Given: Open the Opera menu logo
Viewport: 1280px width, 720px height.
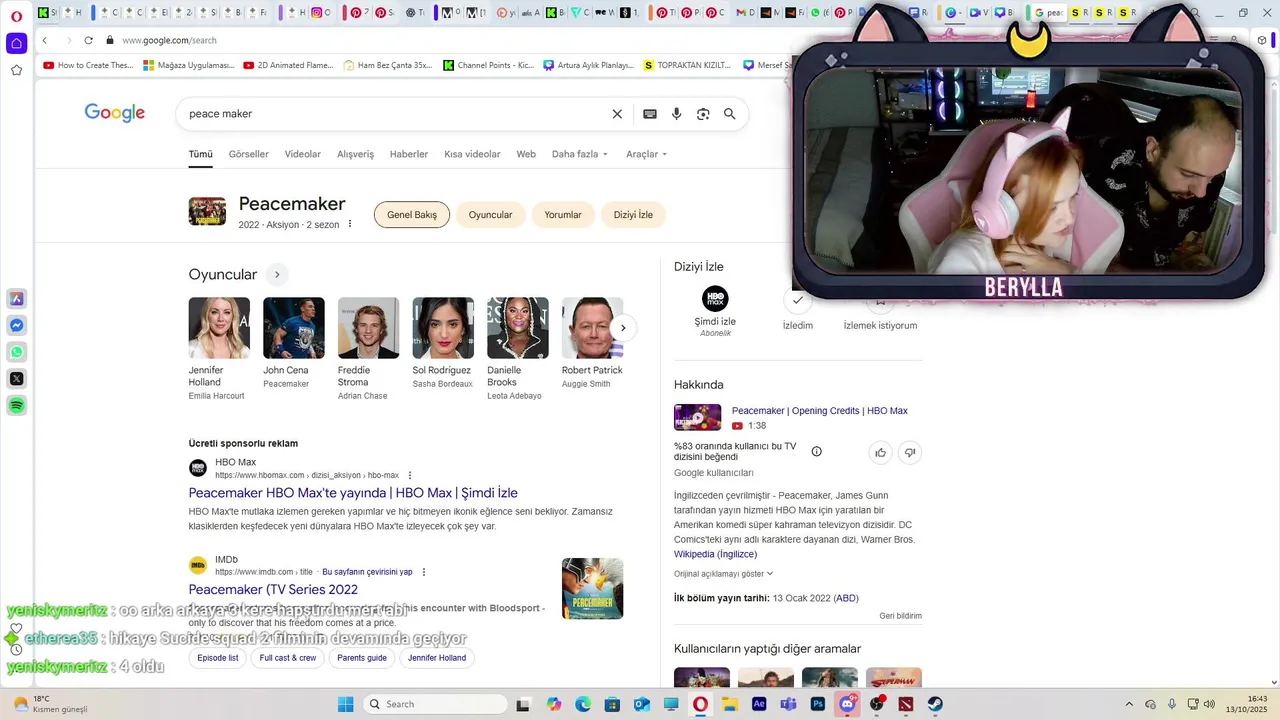Looking at the screenshot, I should pos(16,14).
